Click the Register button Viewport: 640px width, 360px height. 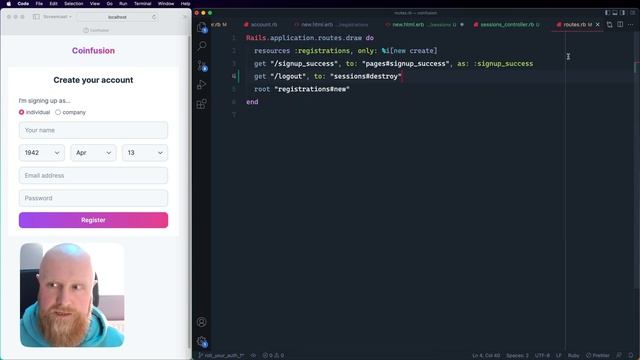[x=93, y=220]
